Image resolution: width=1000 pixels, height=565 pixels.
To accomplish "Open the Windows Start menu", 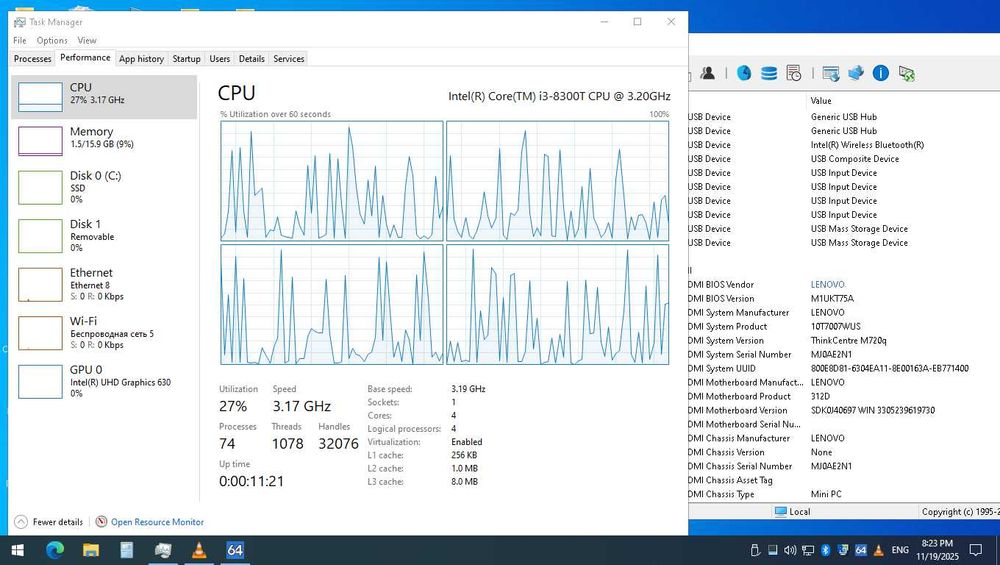I will [x=18, y=550].
